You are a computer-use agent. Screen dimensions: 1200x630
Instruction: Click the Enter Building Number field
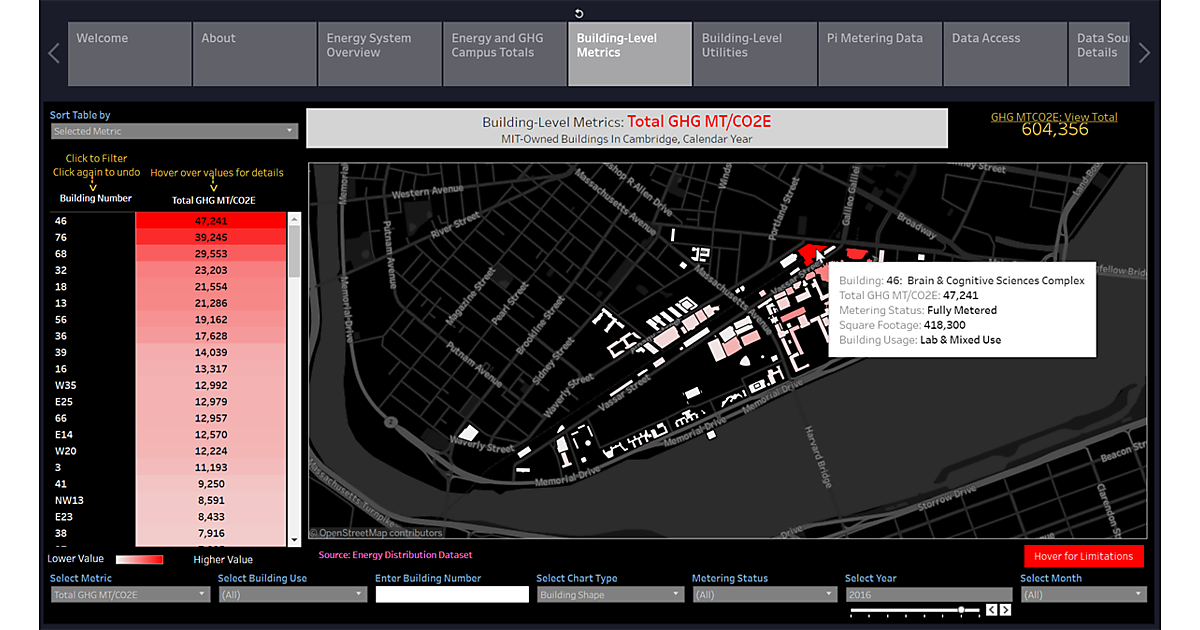(x=452, y=594)
